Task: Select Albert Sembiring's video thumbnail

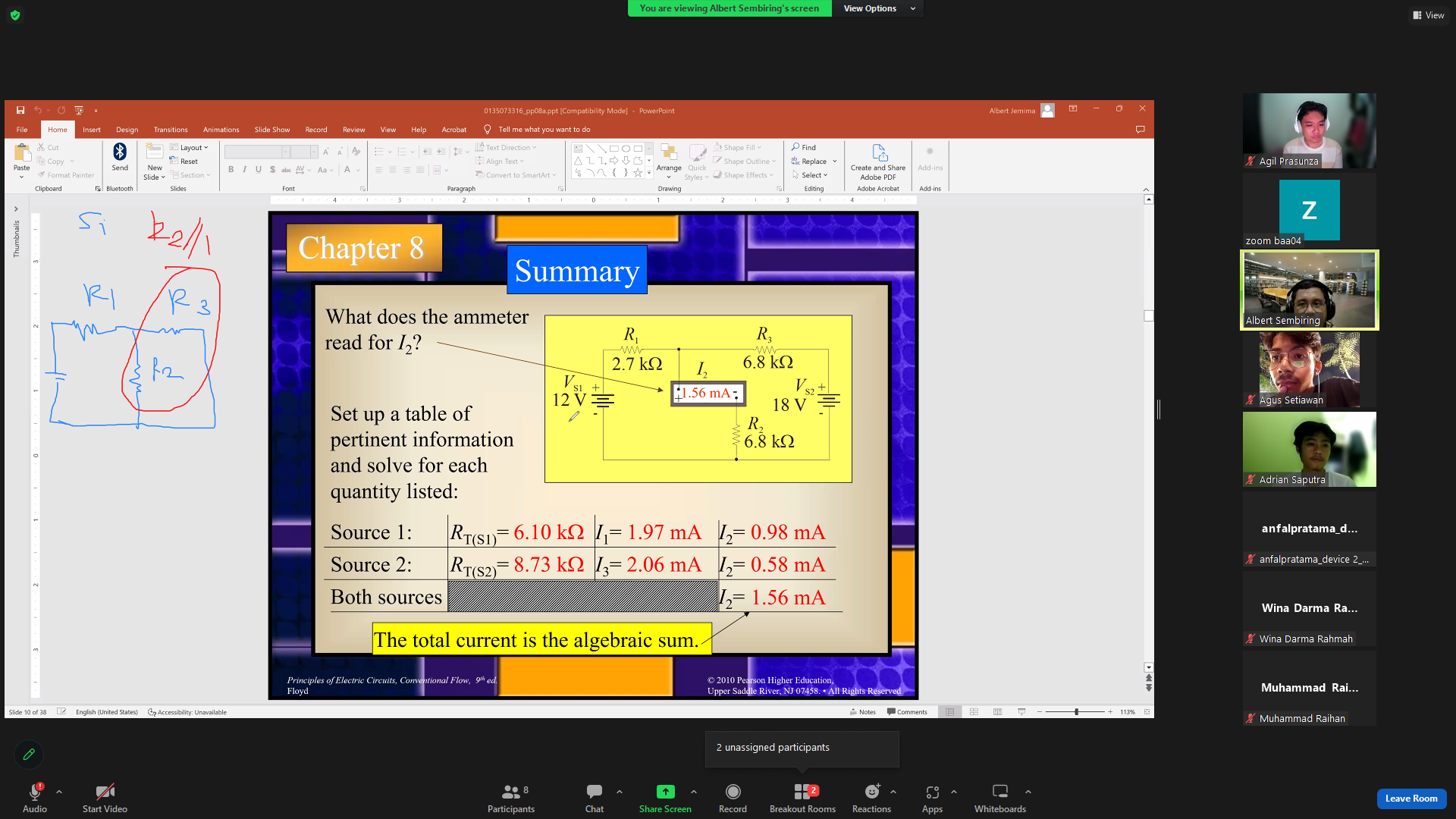Action: 1310,290
